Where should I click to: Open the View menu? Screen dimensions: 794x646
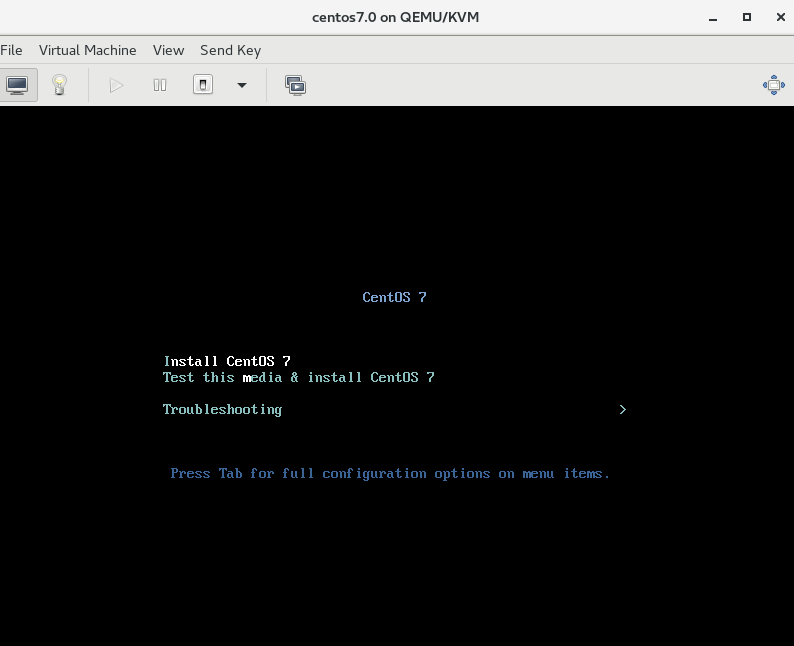click(x=168, y=50)
